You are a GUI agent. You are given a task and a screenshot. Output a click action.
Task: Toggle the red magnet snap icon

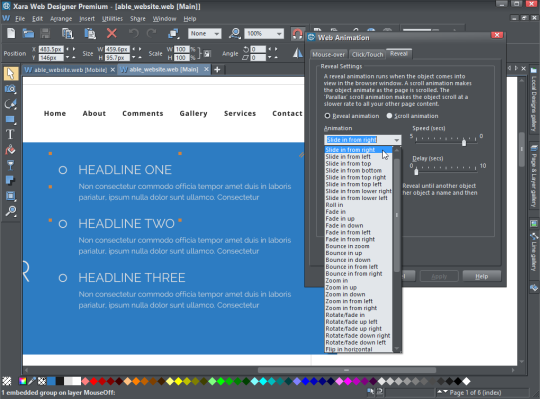point(297,34)
